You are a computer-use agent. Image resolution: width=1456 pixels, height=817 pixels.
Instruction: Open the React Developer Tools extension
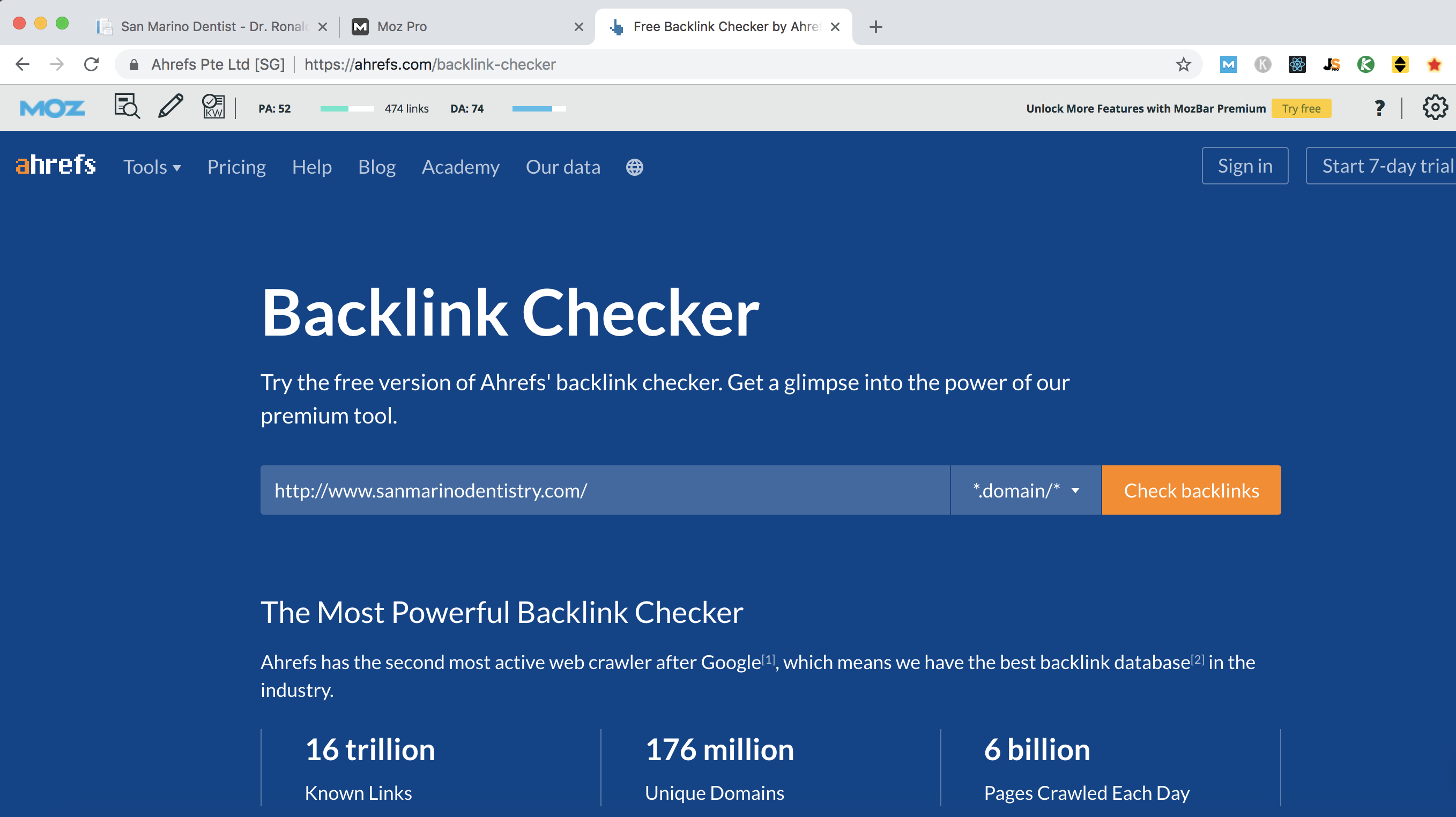click(x=1297, y=64)
